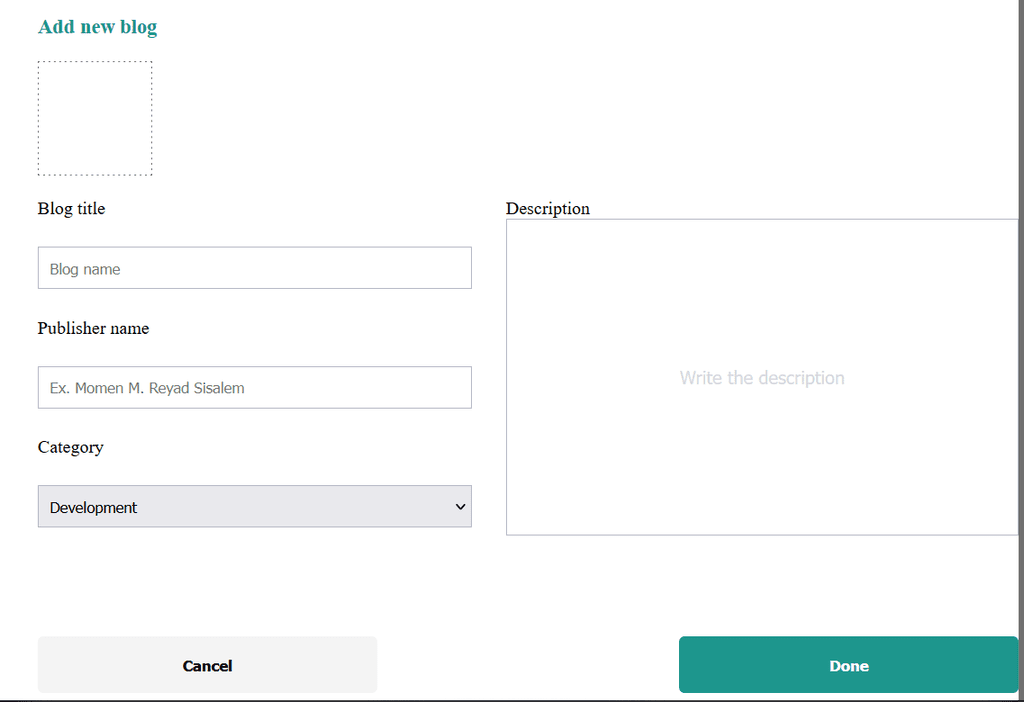The width and height of the screenshot is (1024, 702).
Task: Open the Category dropdown showing Development
Action: [x=255, y=506]
